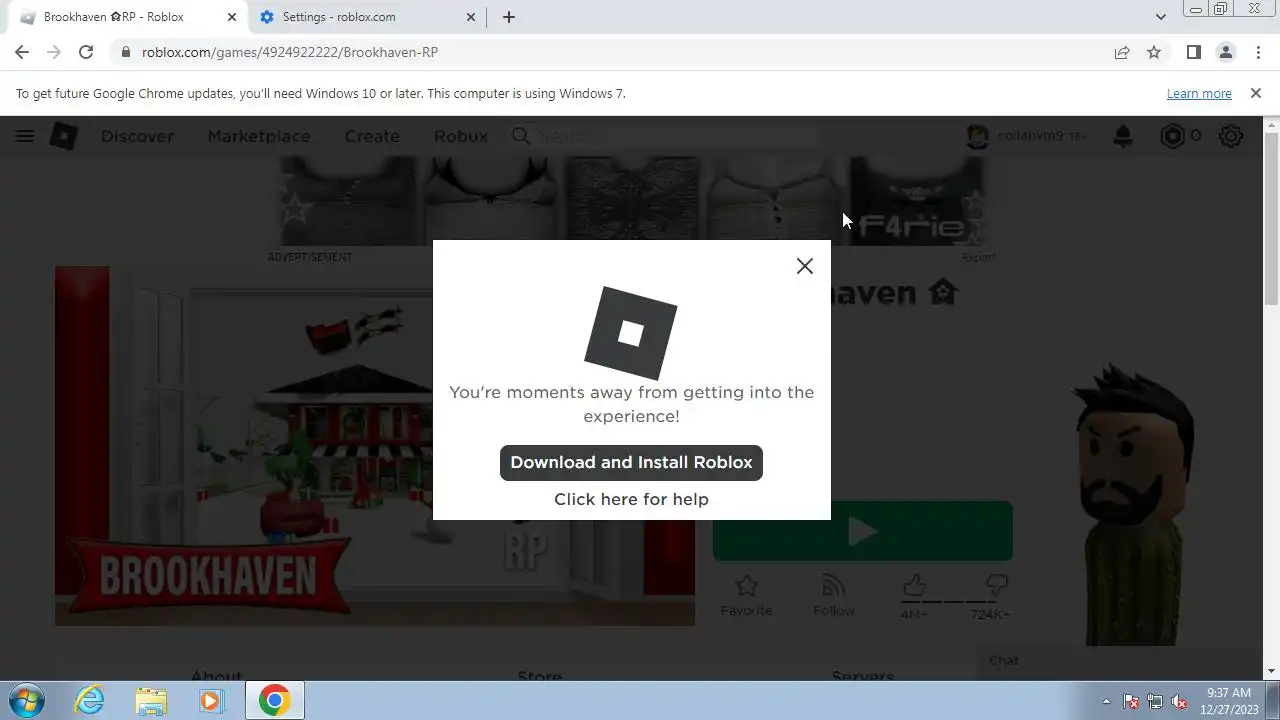The width and height of the screenshot is (1280, 720).
Task: Show hidden tray icons arrow
Action: tap(1106, 701)
